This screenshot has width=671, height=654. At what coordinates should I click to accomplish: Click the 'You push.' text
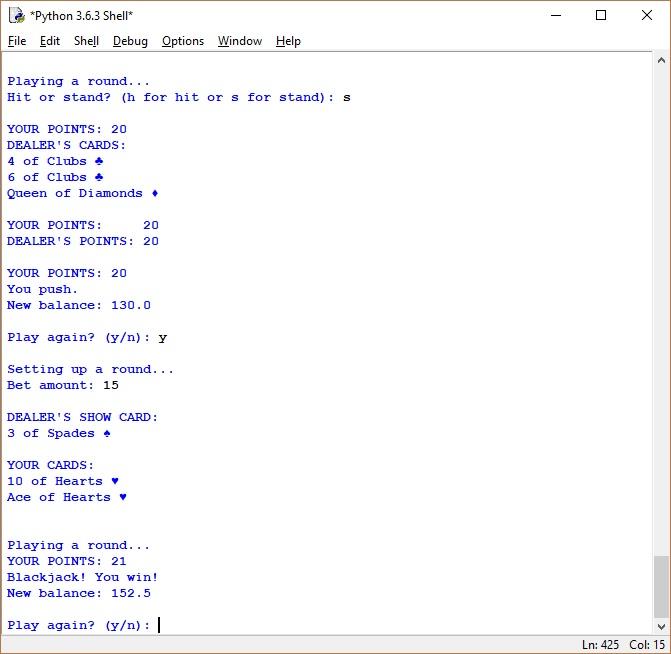42,289
